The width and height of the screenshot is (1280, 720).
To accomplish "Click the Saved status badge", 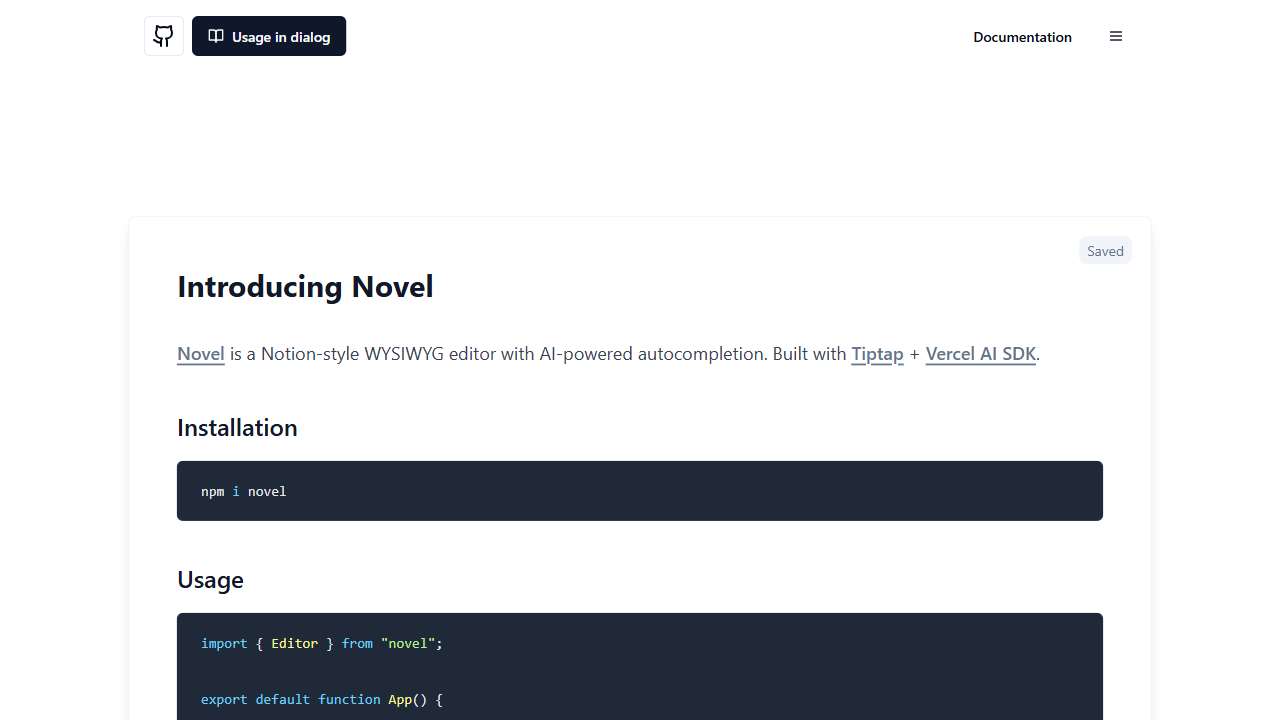I will (x=1105, y=251).
